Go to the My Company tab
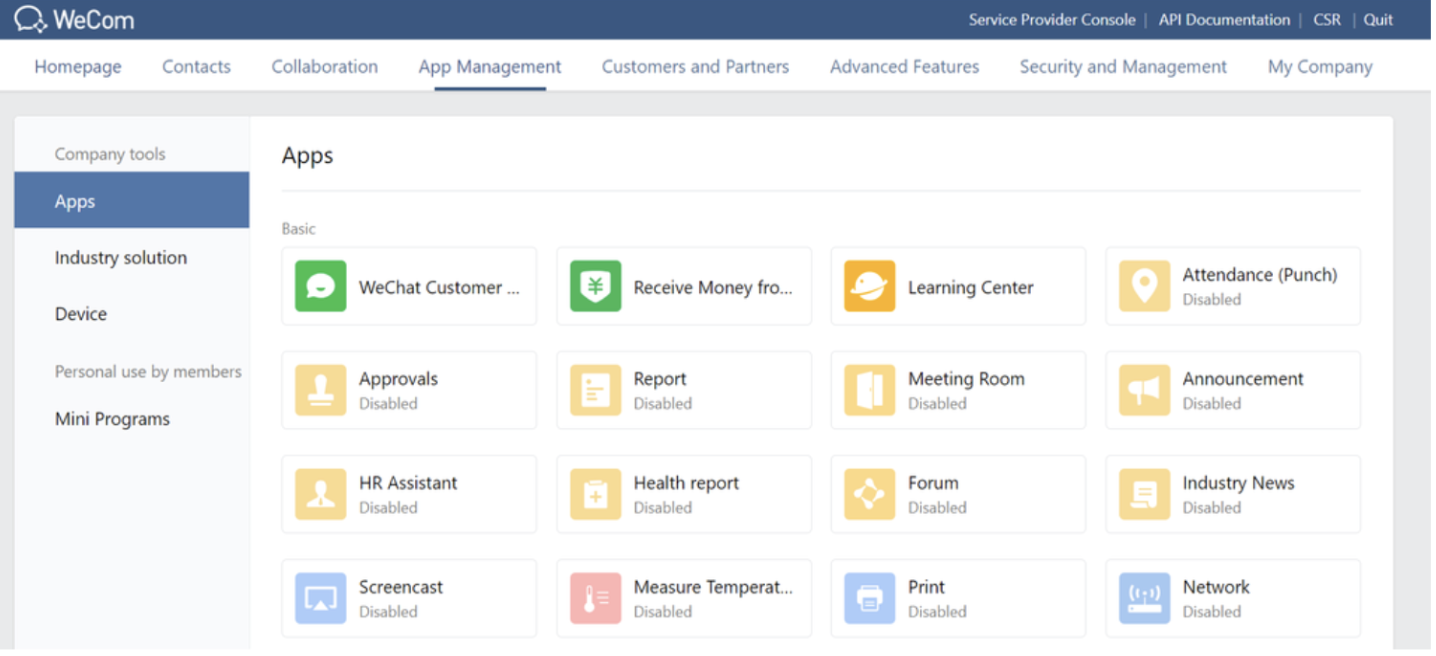The image size is (1436, 656). (x=1320, y=67)
